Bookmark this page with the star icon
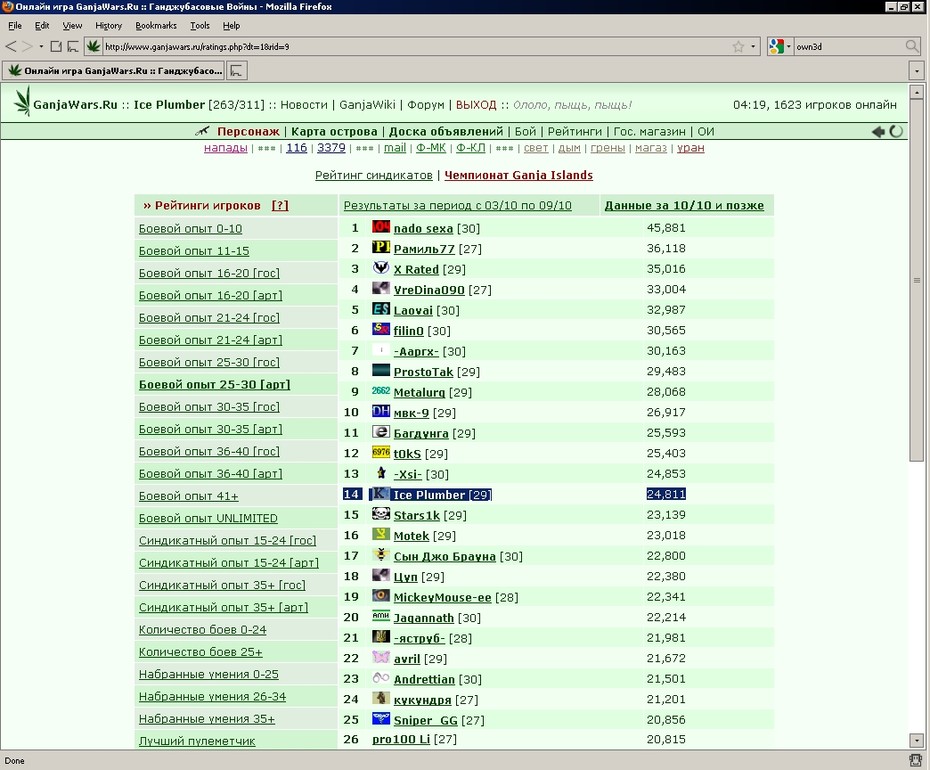The width and height of the screenshot is (930, 770). coord(738,46)
